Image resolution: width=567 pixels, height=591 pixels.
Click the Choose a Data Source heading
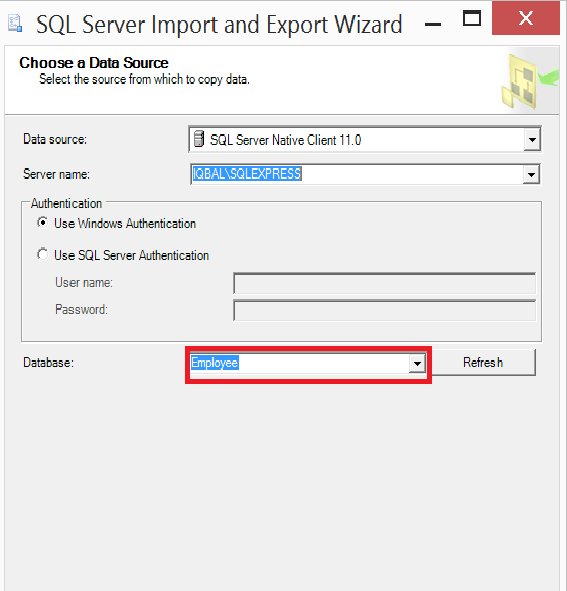pyautogui.click(x=94, y=63)
